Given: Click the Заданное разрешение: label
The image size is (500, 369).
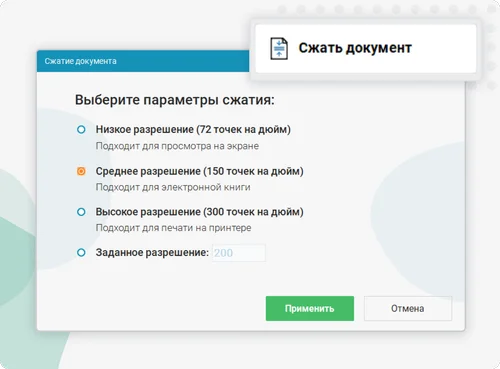Looking at the screenshot, I should (x=152, y=253).
